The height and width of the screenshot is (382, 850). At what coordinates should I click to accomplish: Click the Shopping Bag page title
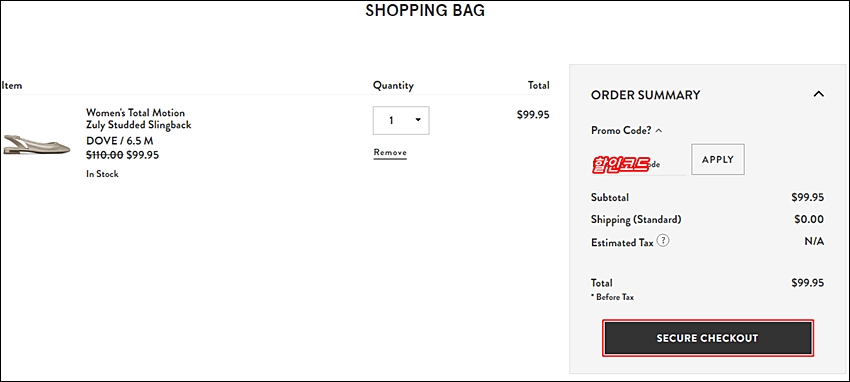425,10
